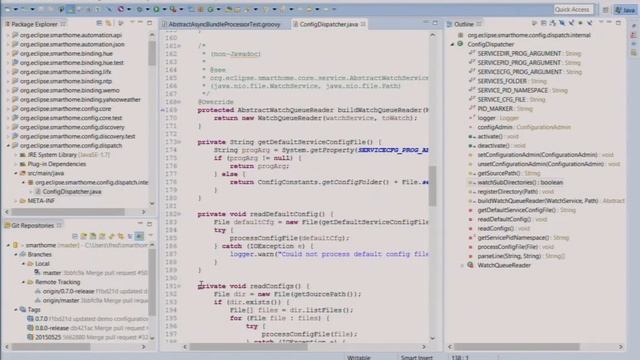Select org.eclipse.smarthome.config.discovery.test project
The image size is (640, 360).
pyautogui.click(x=77, y=136)
